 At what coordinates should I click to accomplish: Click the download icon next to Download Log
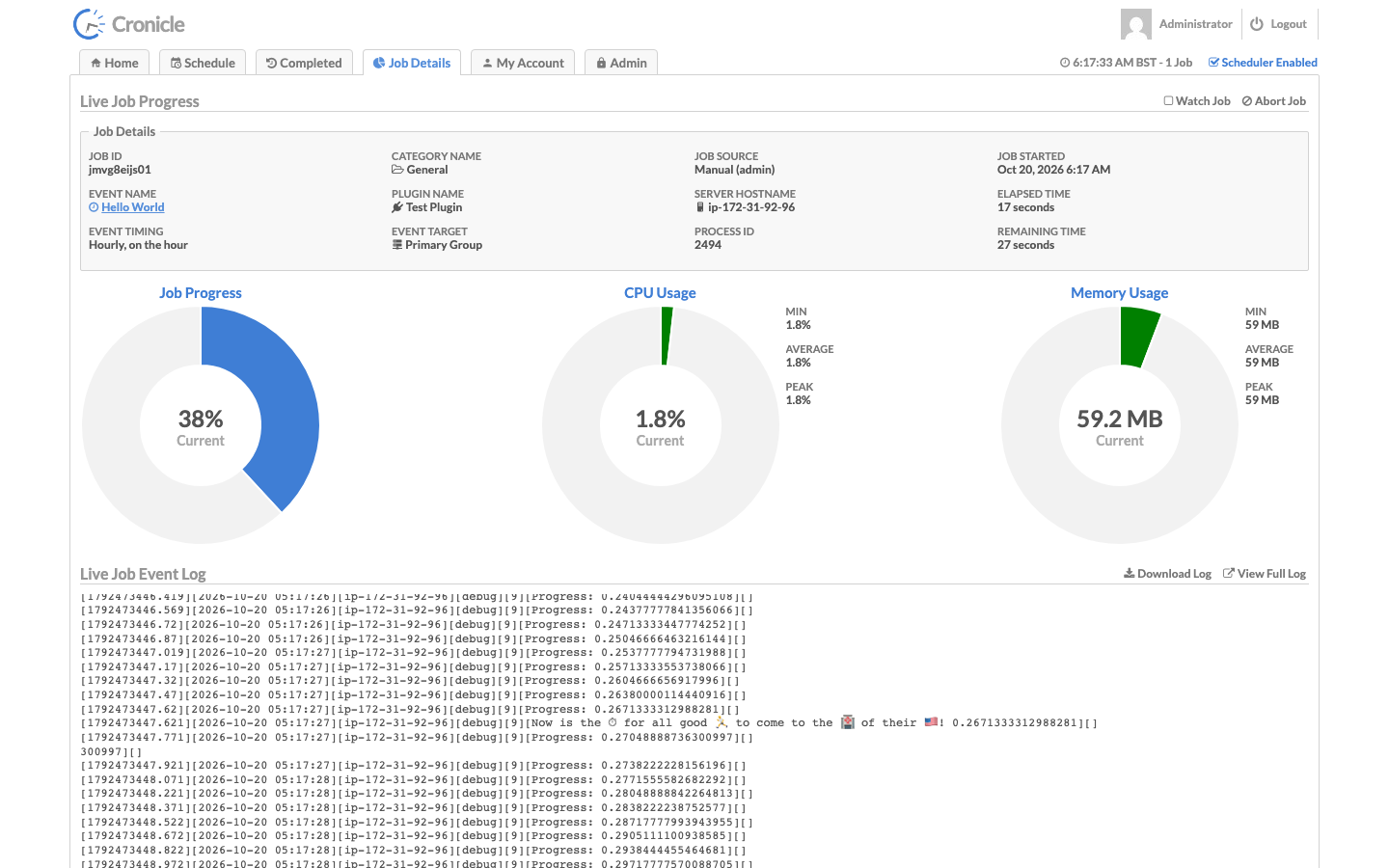tap(1130, 573)
